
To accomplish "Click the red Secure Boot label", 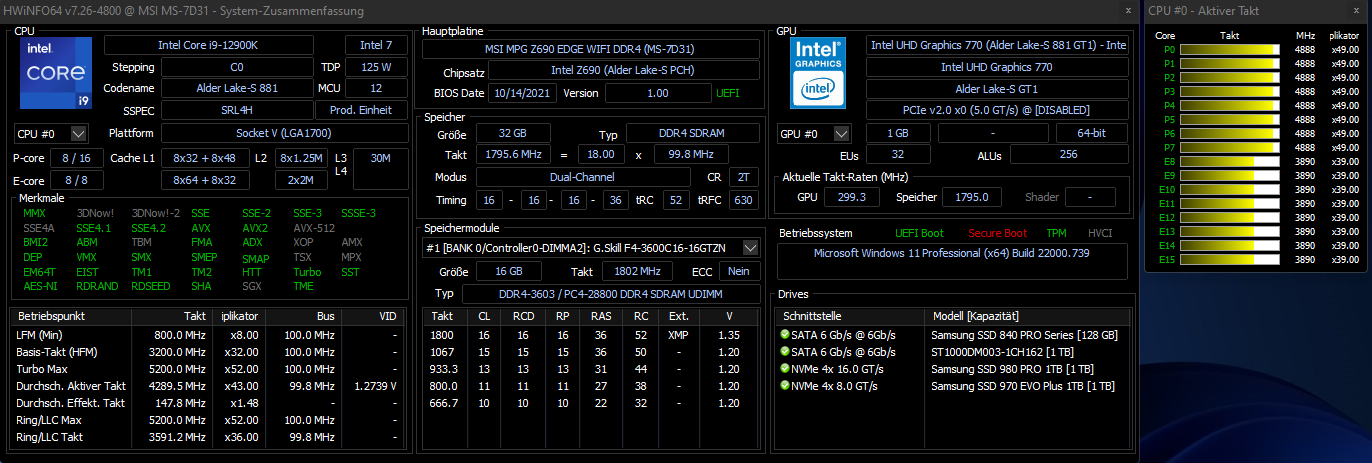I will pos(997,233).
